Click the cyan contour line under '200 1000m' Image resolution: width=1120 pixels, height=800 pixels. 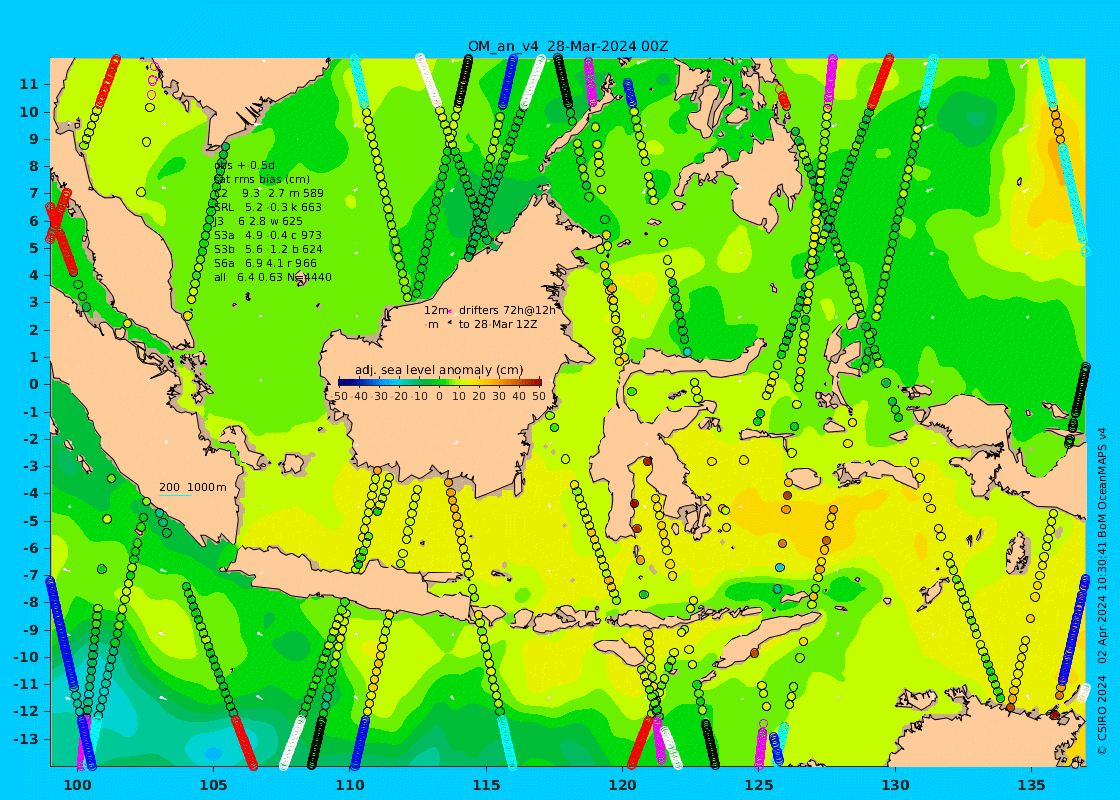click(x=175, y=496)
